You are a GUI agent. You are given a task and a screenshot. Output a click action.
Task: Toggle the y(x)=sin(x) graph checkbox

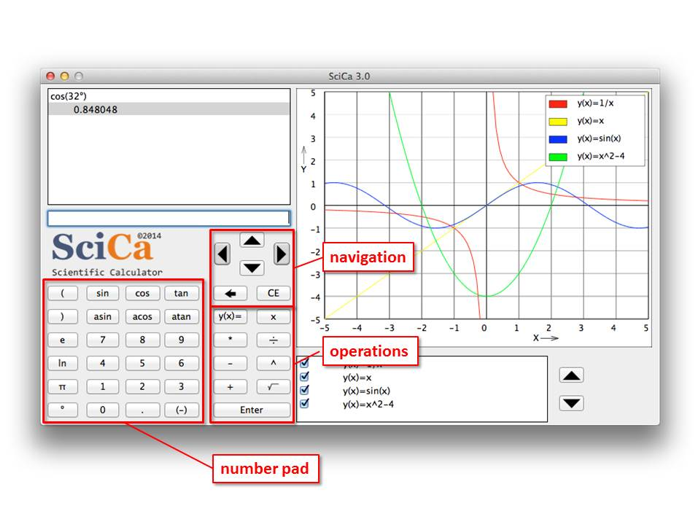305,391
